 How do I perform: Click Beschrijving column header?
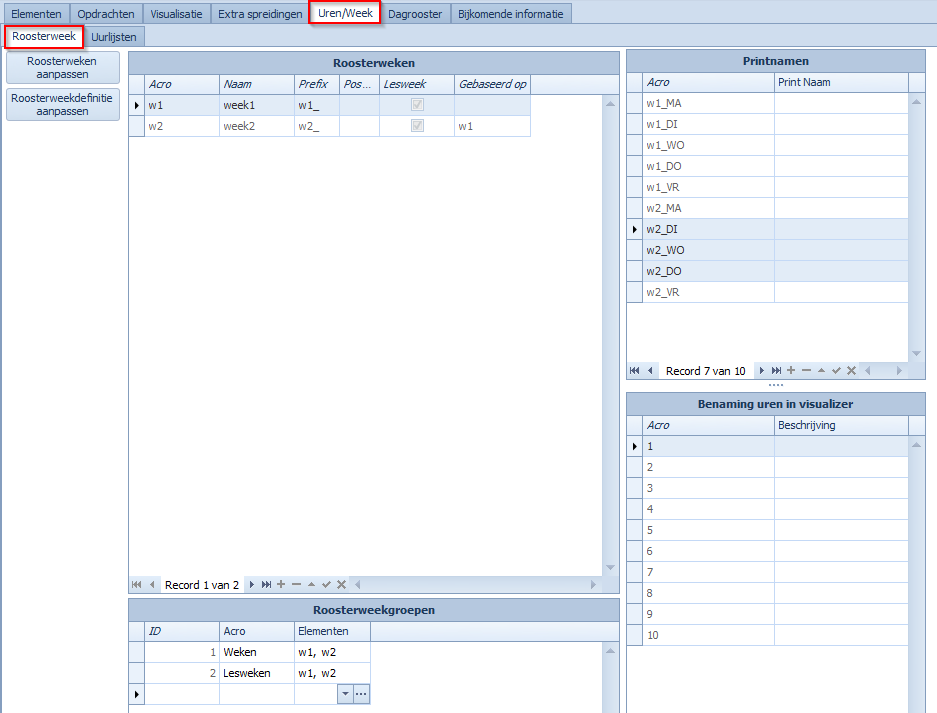(x=841, y=426)
